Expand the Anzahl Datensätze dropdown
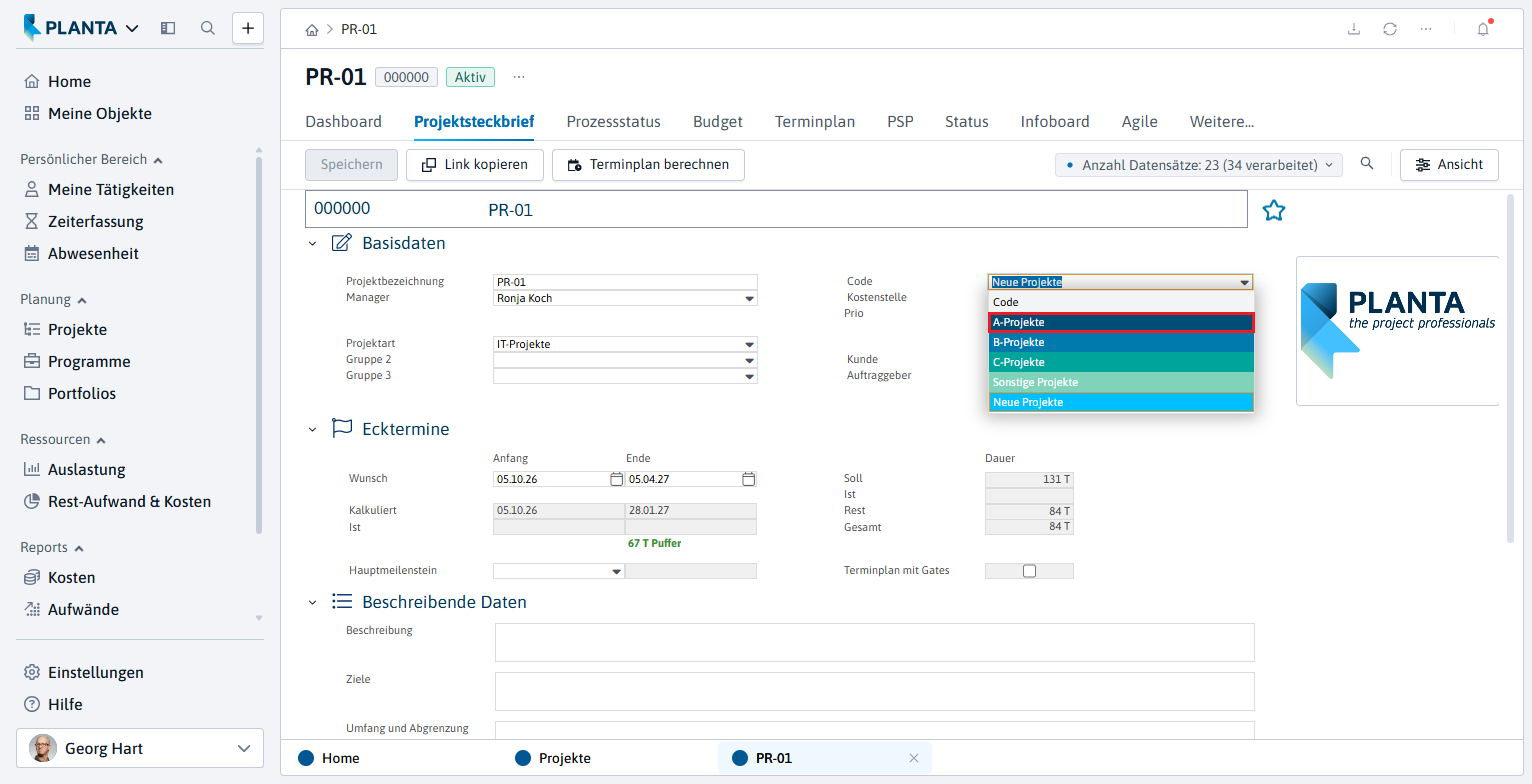The width and height of the screenshot is (1532, 784). click(x=1199, y=165)
